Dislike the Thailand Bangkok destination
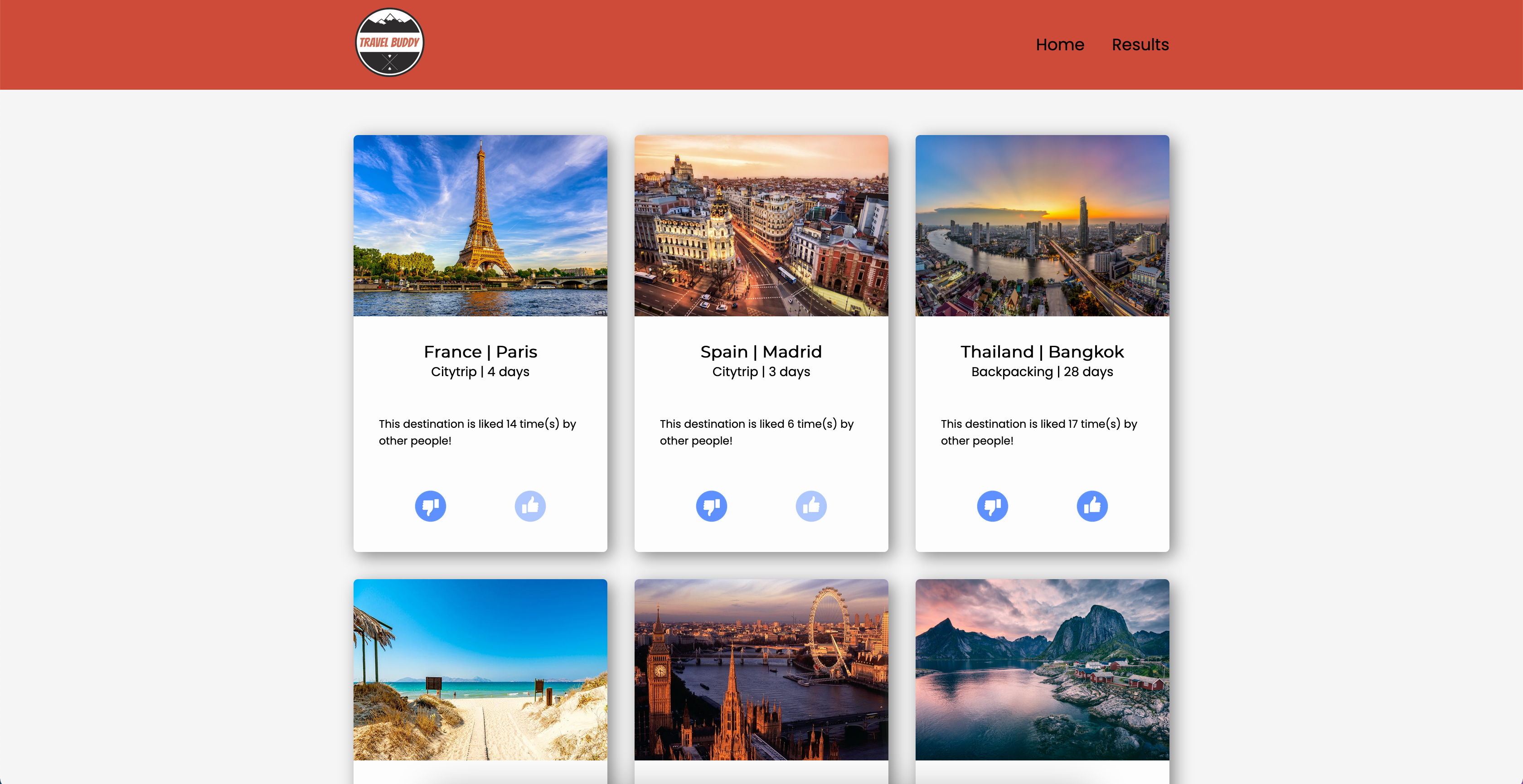The image size is (1523, 784). 992,506
